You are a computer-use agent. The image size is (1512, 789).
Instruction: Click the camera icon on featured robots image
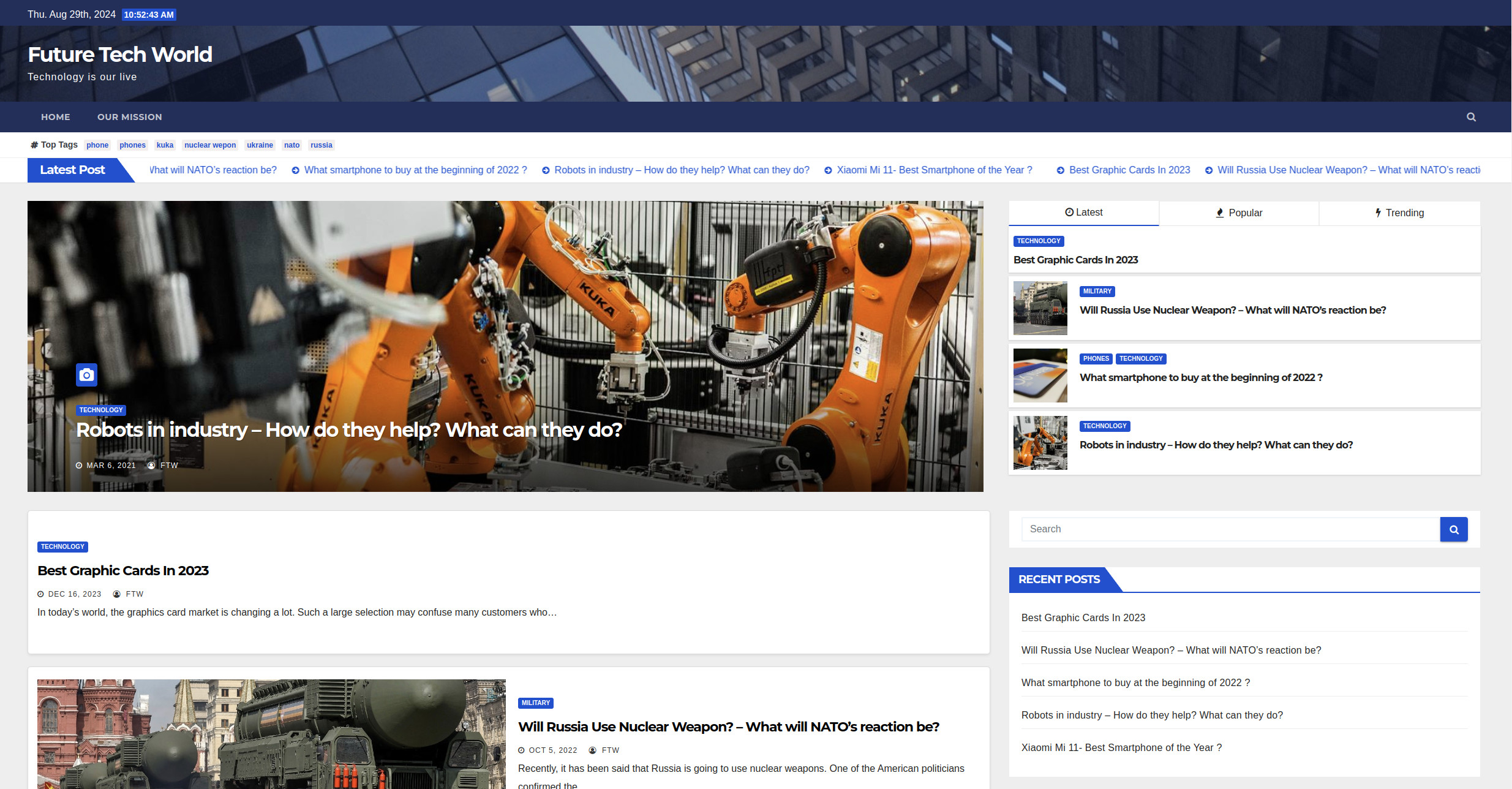point(86,374)
